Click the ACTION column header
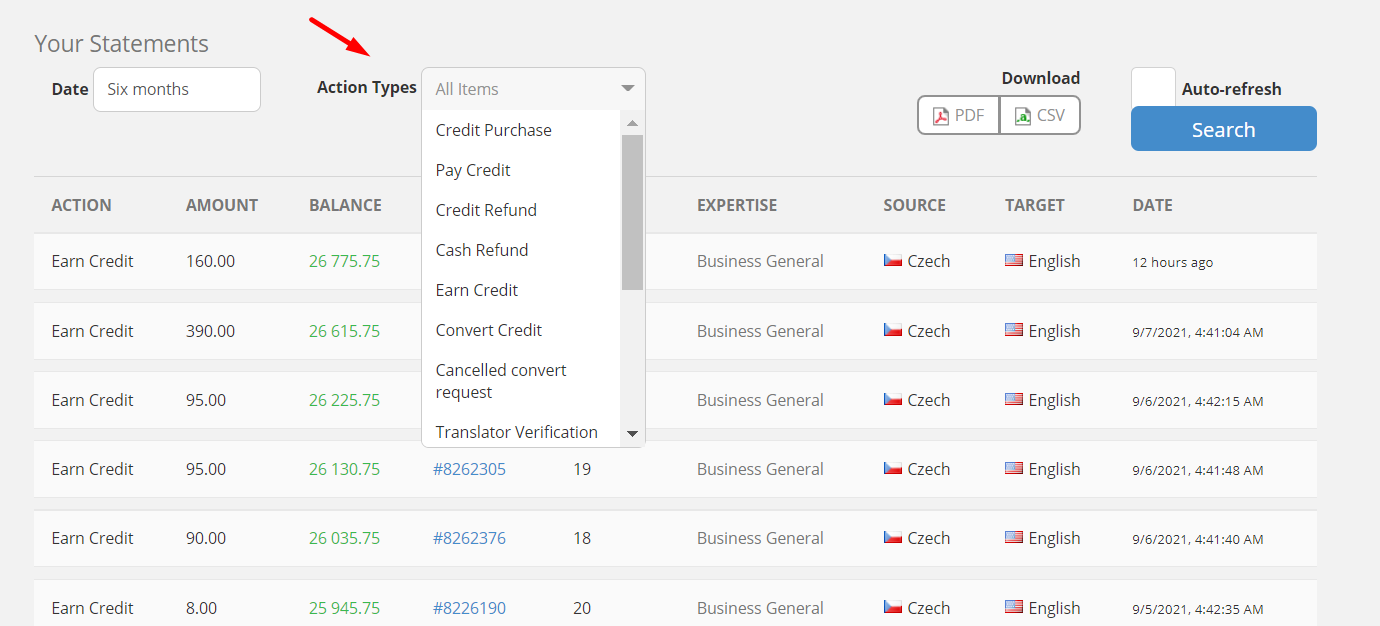Screen dimensions: 1380x626 pyautogui.click(x=82, y=205)
